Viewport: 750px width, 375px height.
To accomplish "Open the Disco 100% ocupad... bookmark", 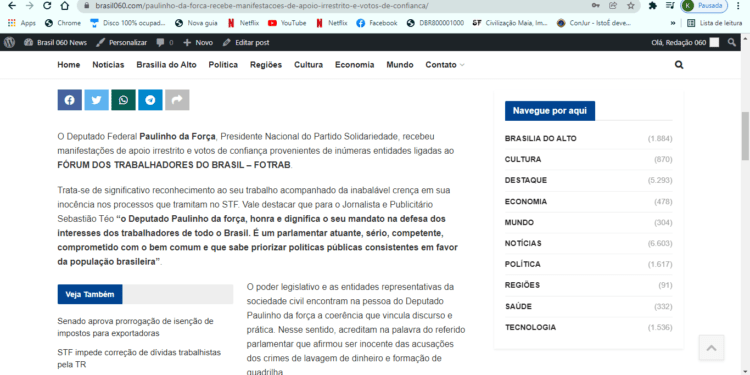I will pyautogui.click(x=128, y=23).
